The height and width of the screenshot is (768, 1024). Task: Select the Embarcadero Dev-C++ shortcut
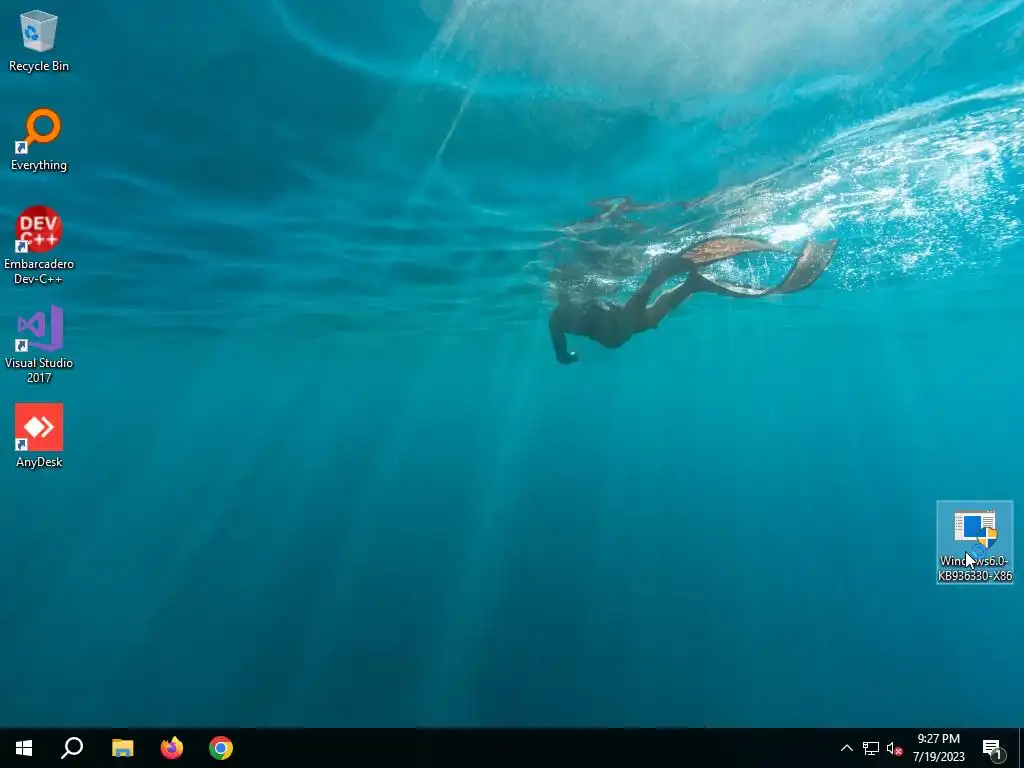[39, 246]
